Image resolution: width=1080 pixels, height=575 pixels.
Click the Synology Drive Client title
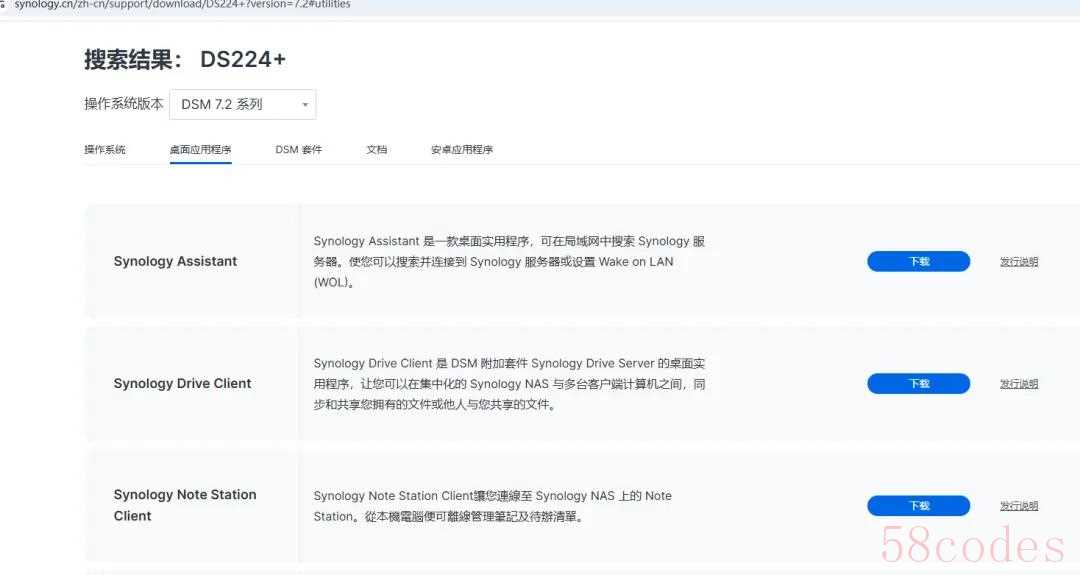coord(182,384)
